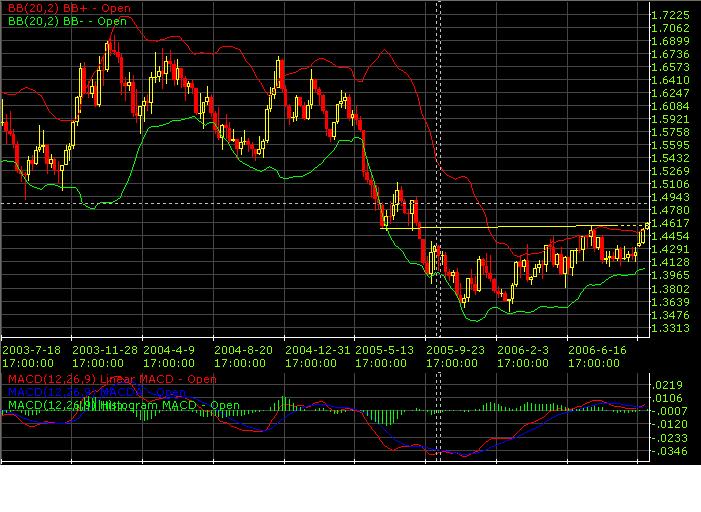Click the 1.4128 price level
The width and height of the screenshot is (701, 512).
[670, 262]
